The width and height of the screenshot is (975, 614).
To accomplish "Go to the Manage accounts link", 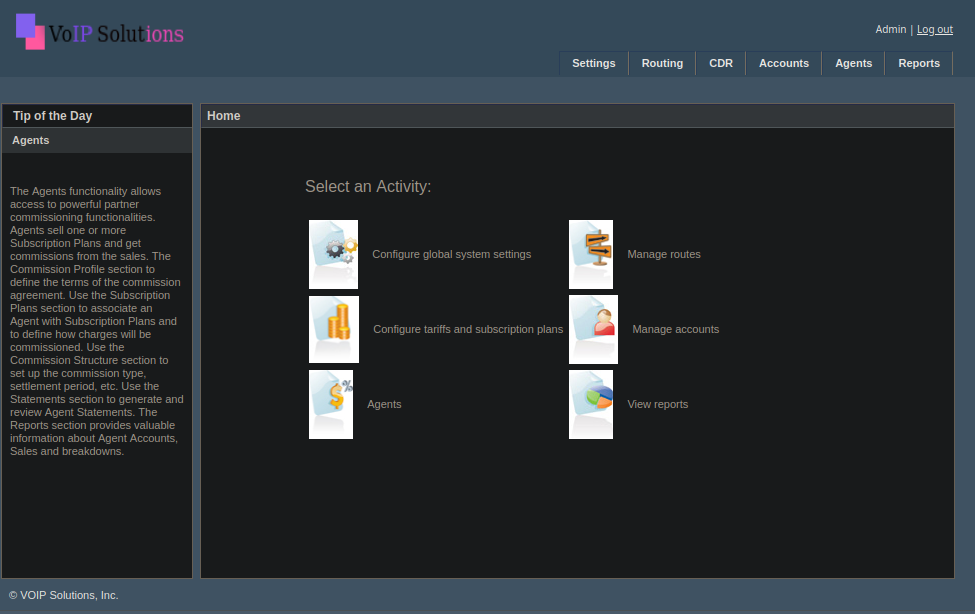I will [x=675, y=329].
